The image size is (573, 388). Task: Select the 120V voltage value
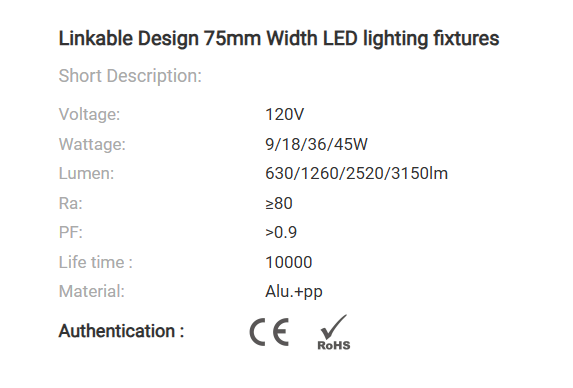[284, 114]
